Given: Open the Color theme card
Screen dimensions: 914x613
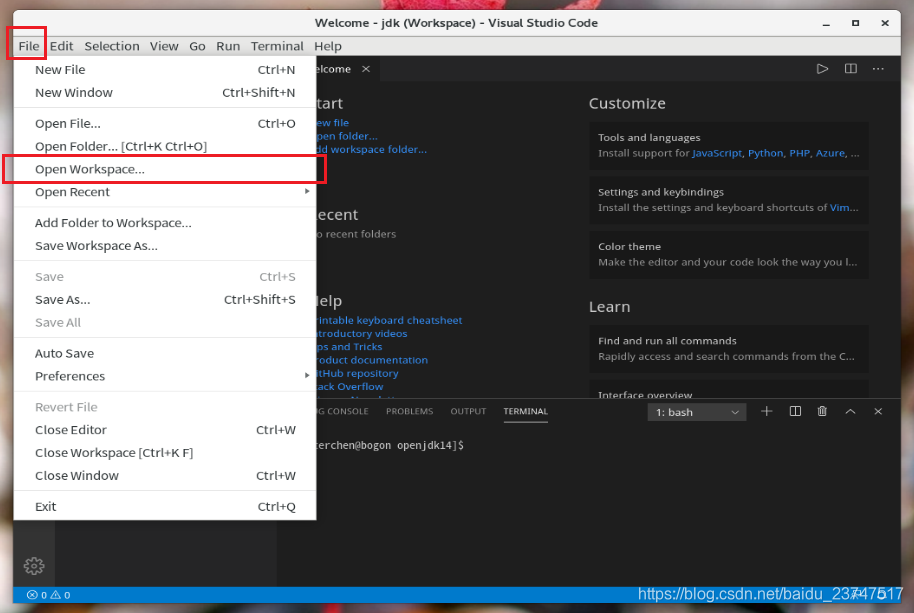Looking at the screenshot, I should click(729, 255).
